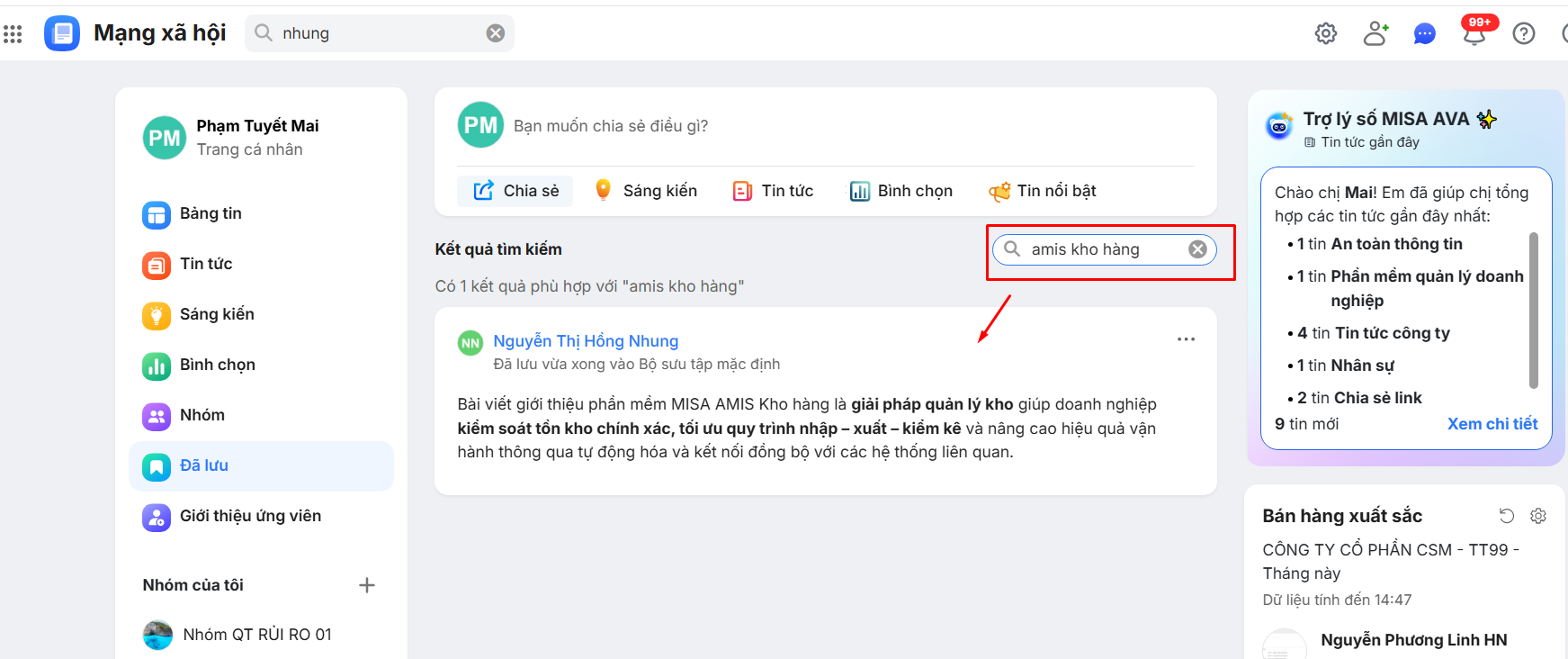
Task: Open Phạm Tuyết Mai profile avatar in sidebar
Action: pos(165,138)
